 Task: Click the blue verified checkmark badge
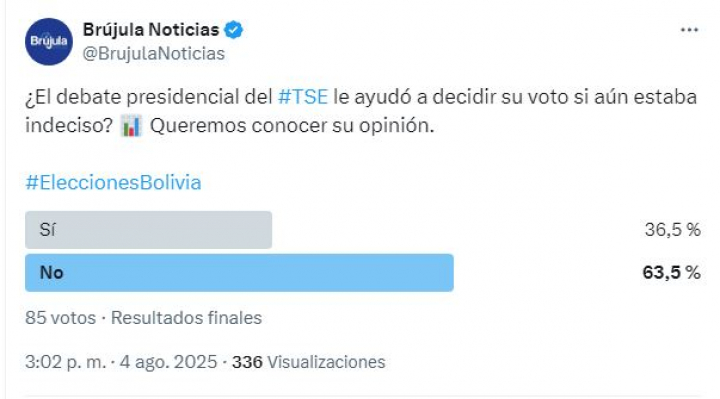[x=233, y=30]
